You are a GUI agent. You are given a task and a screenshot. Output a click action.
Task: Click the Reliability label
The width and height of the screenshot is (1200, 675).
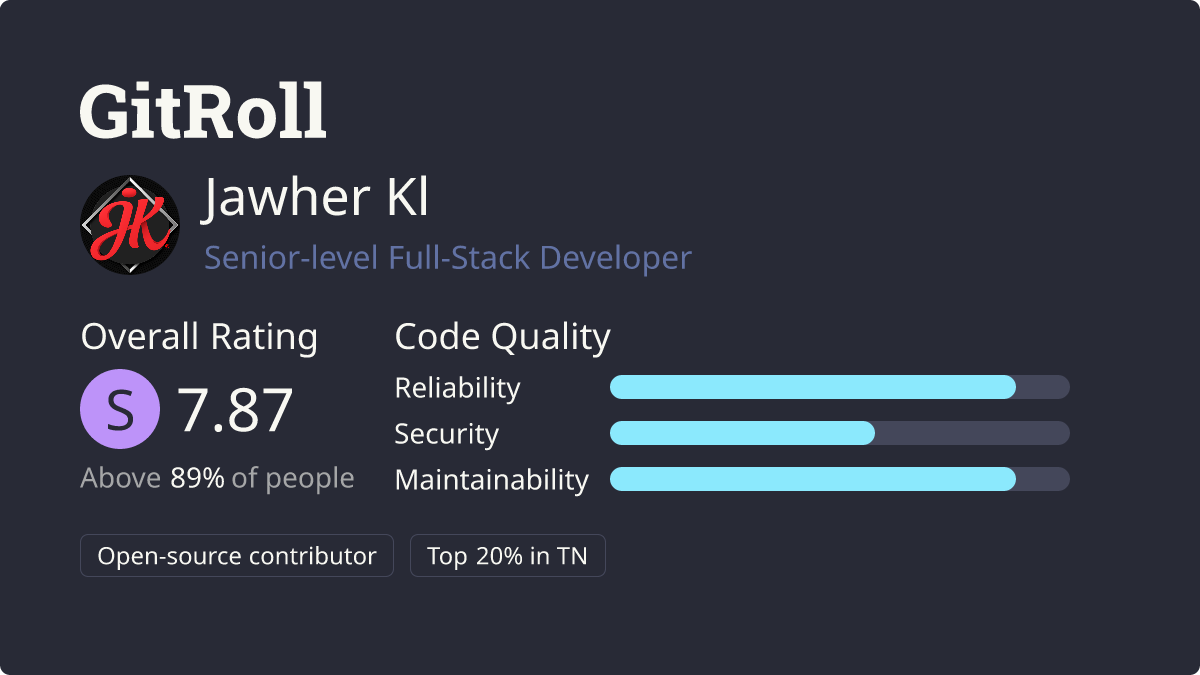click(x=457, y=388)
